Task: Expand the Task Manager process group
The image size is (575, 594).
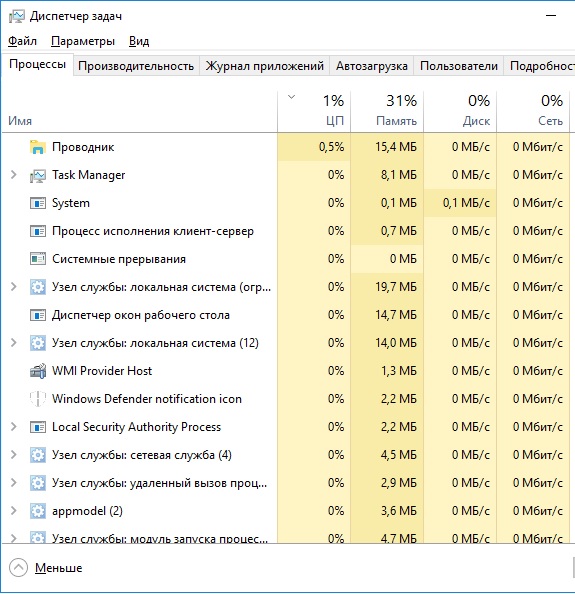Action: coord(14,175)
